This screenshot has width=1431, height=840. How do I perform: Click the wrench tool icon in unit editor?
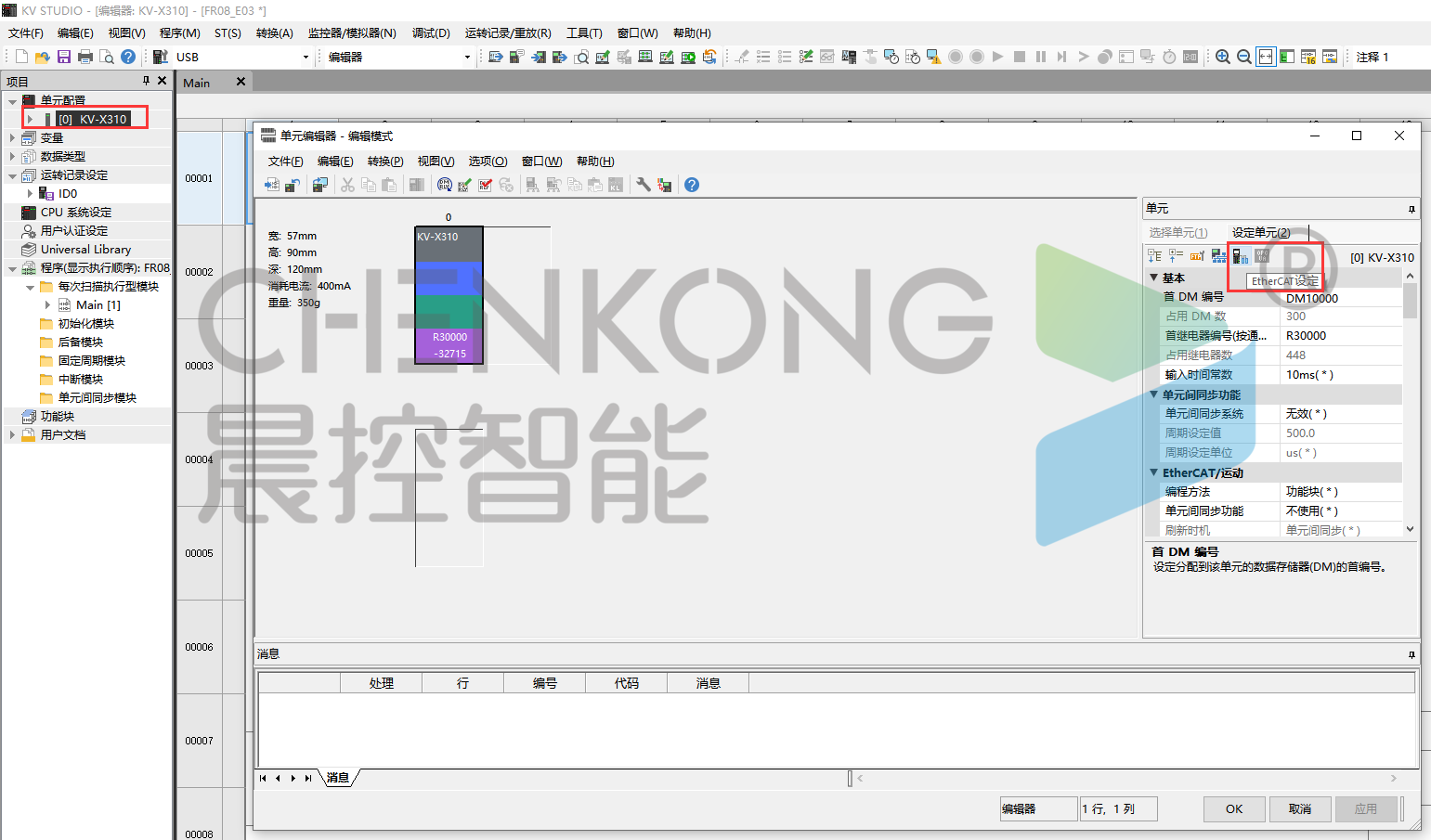tap(643, 185)
